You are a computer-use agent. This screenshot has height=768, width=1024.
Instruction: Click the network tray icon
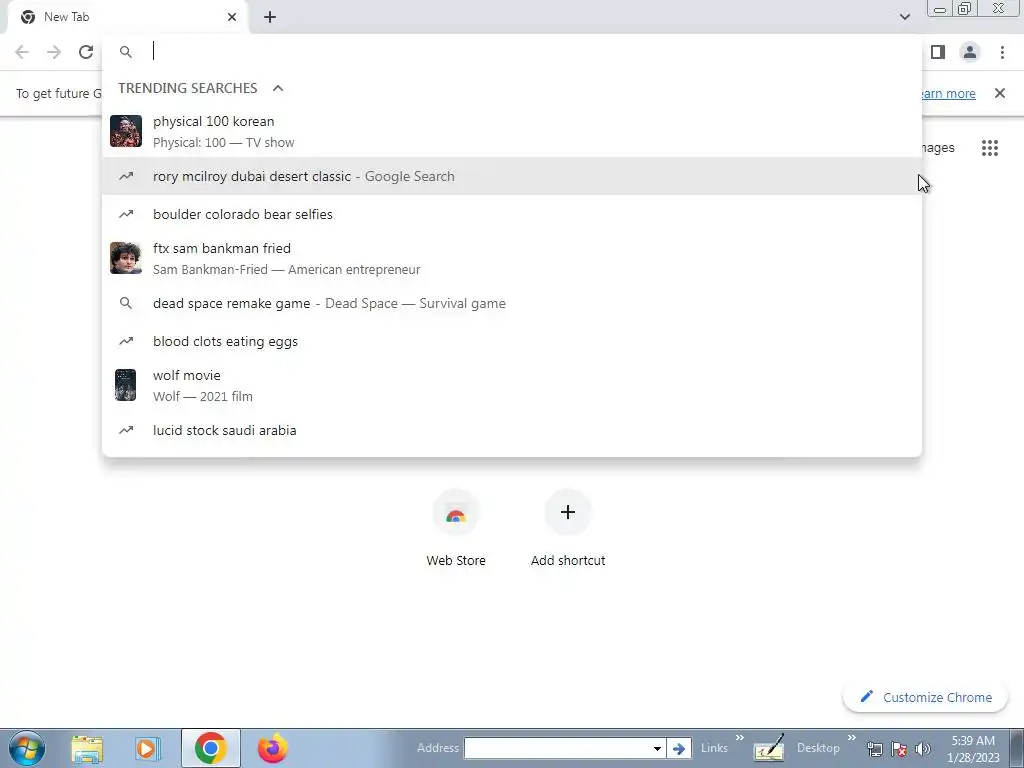(x=874, y=749)
